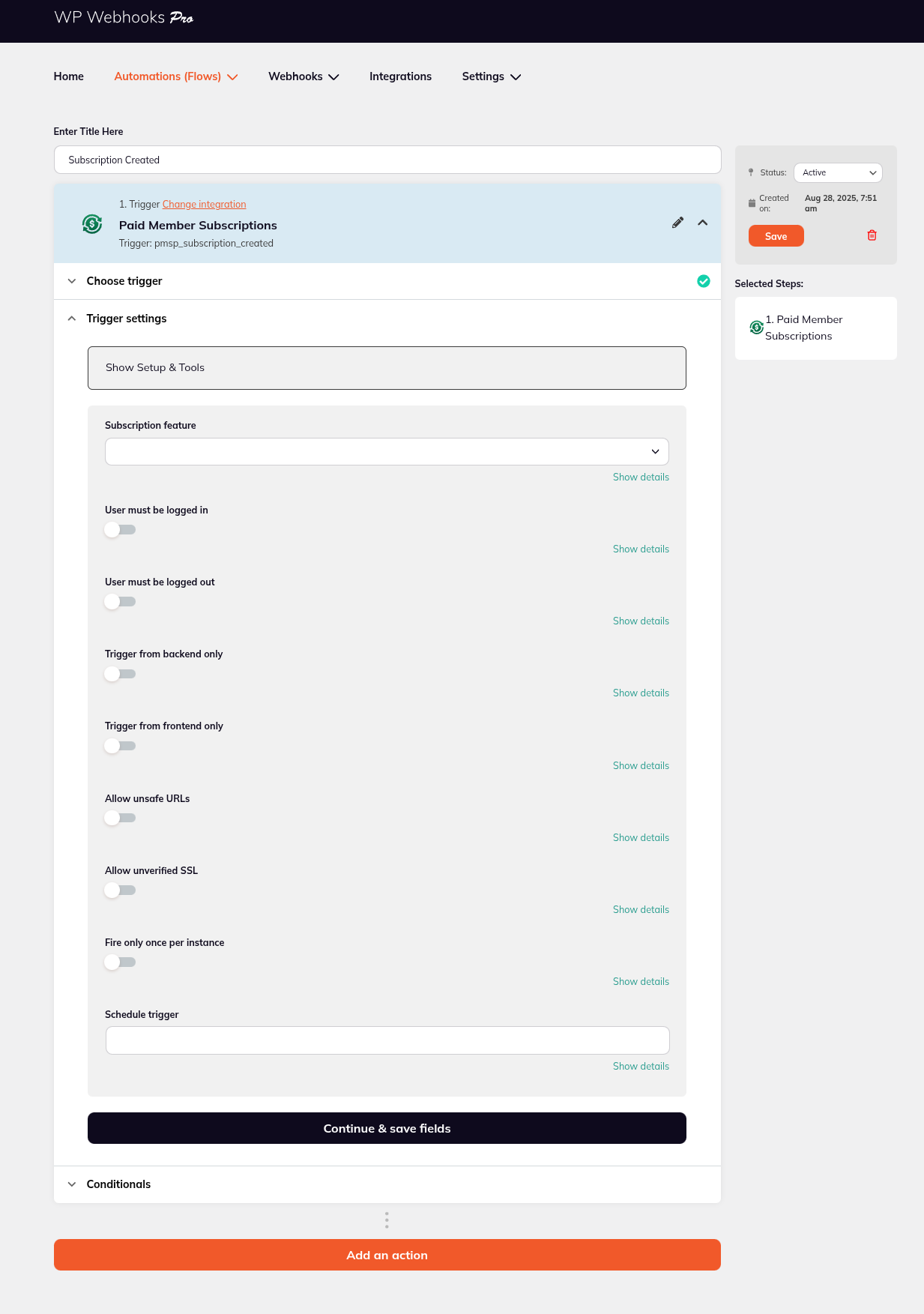This screenshot has width=924, height=1314.
Task: Click the Change integration link
Action: (204, 204)
